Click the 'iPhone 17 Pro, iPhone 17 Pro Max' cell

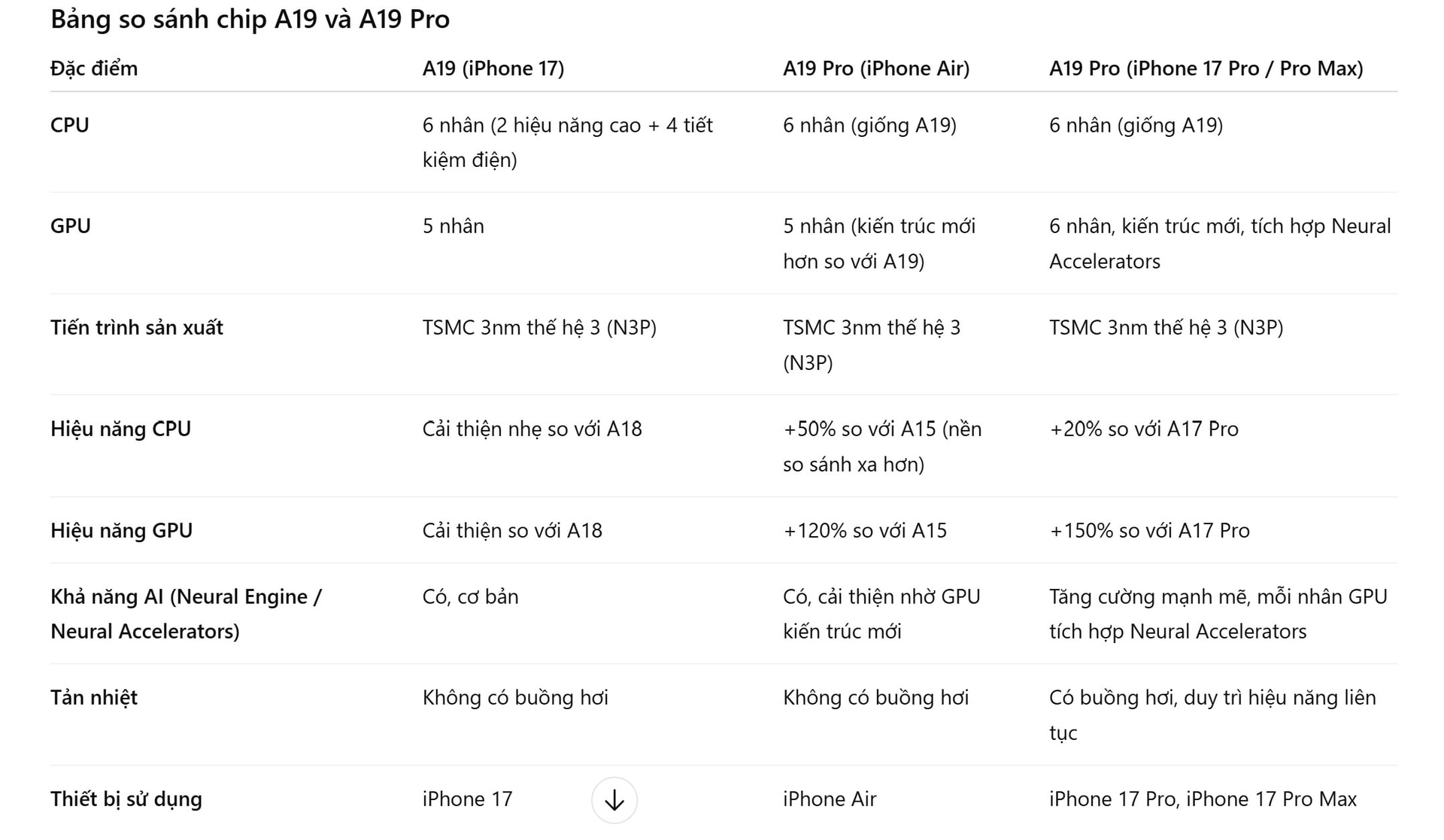1203,799
